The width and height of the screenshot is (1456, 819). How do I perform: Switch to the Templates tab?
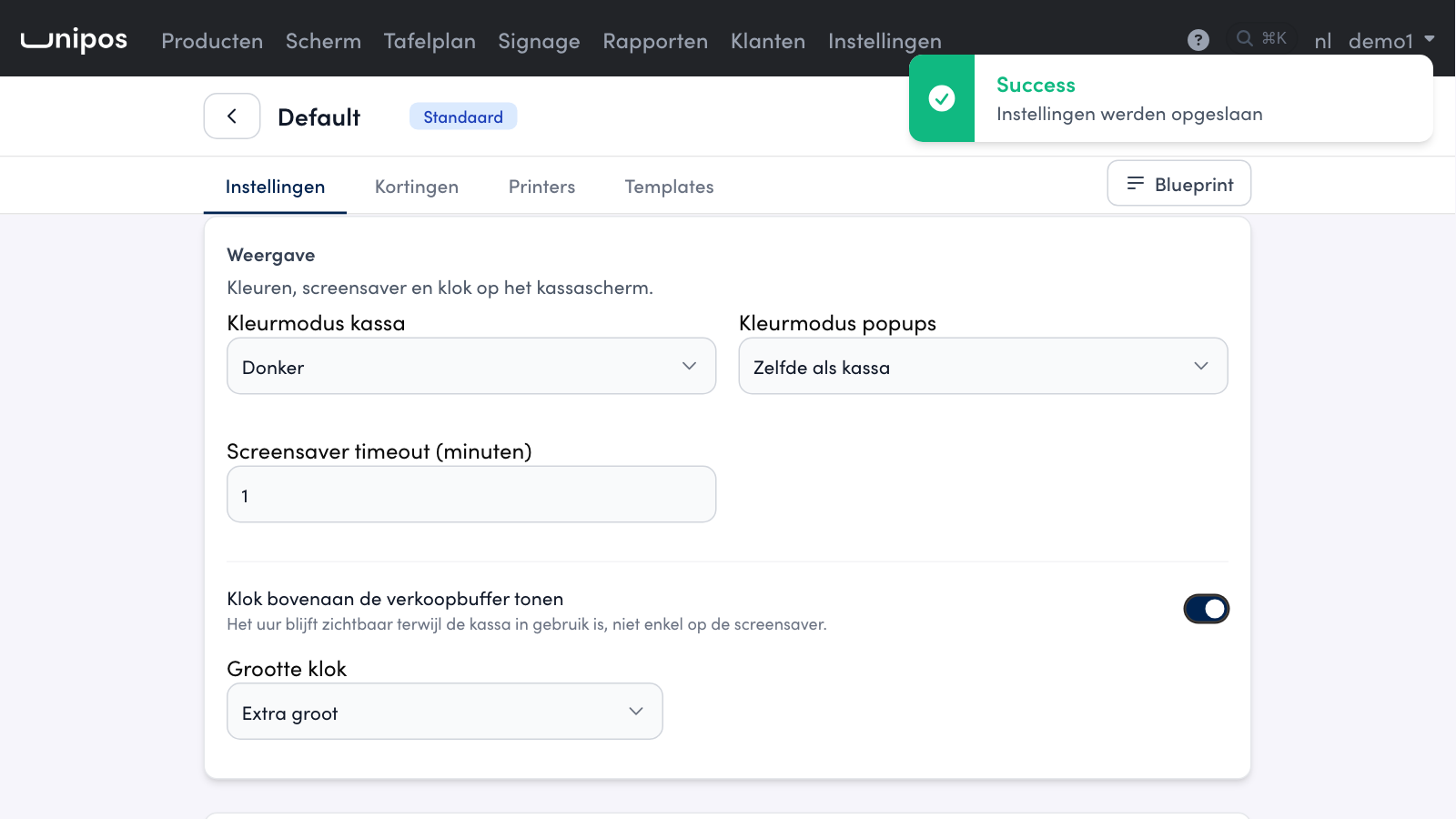click(x=669, y=187)
